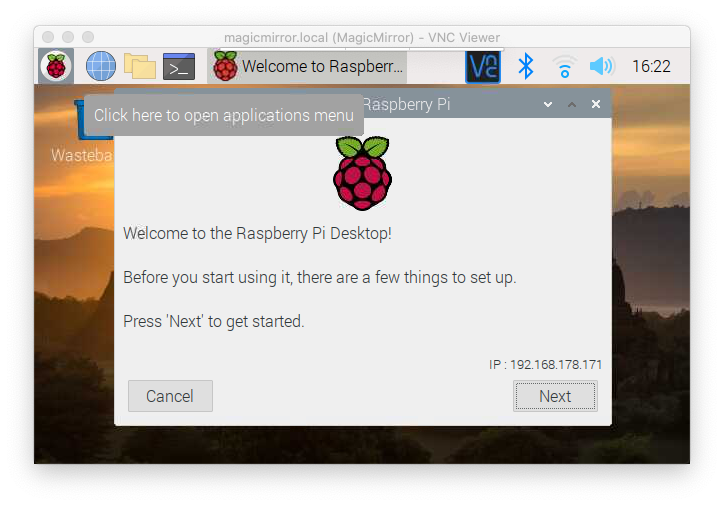Launch the Terminal icon
This screenshot has width=724, height=506.
coord(179,66)
